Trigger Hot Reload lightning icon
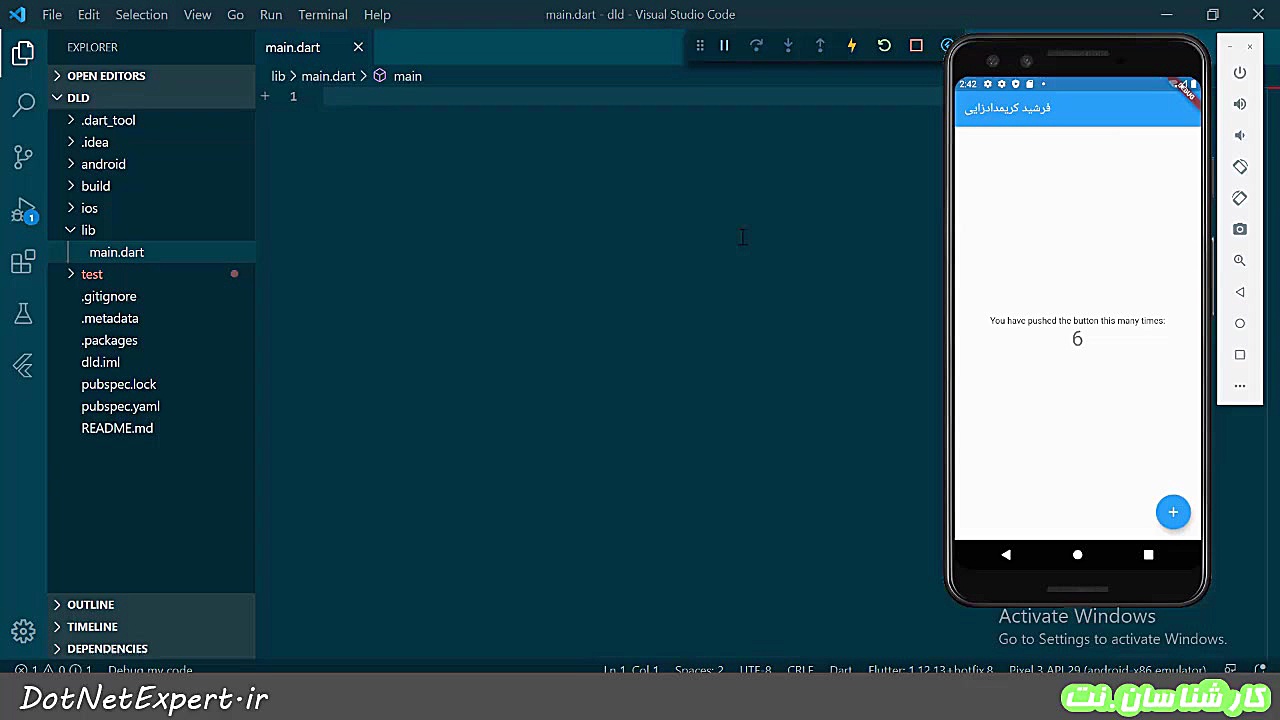The width and height of the screenshot is (1280, 720). [852, 45]
